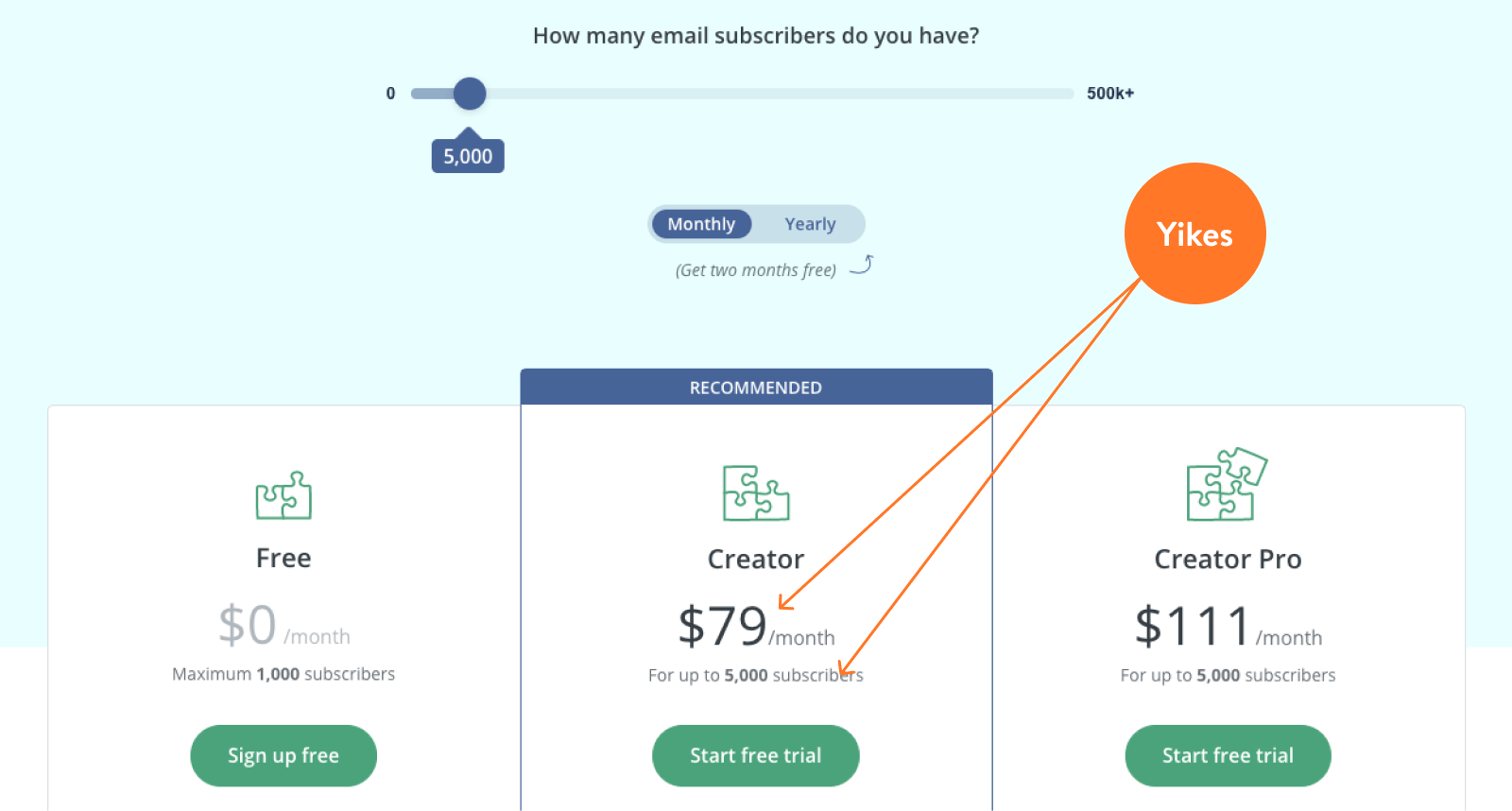Click the subscriber slider handle
Viewport: 1512px width, 811px height.
pyautogui.click(x=470, y=94)
